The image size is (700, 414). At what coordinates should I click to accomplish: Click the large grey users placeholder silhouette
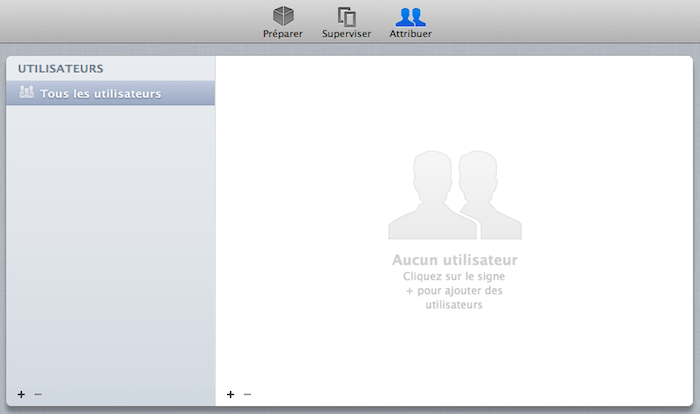point(455,195)
